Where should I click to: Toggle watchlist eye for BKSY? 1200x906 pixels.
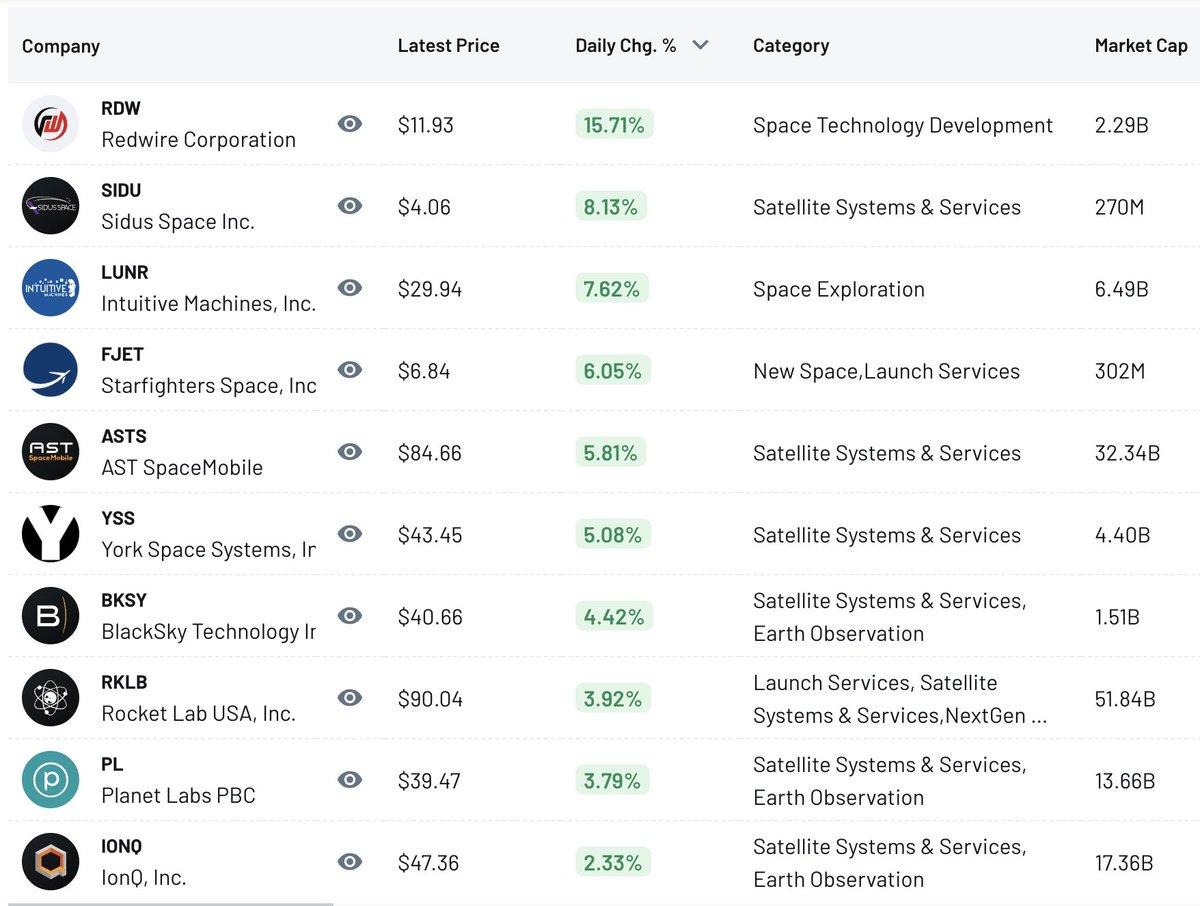[349, 616]
